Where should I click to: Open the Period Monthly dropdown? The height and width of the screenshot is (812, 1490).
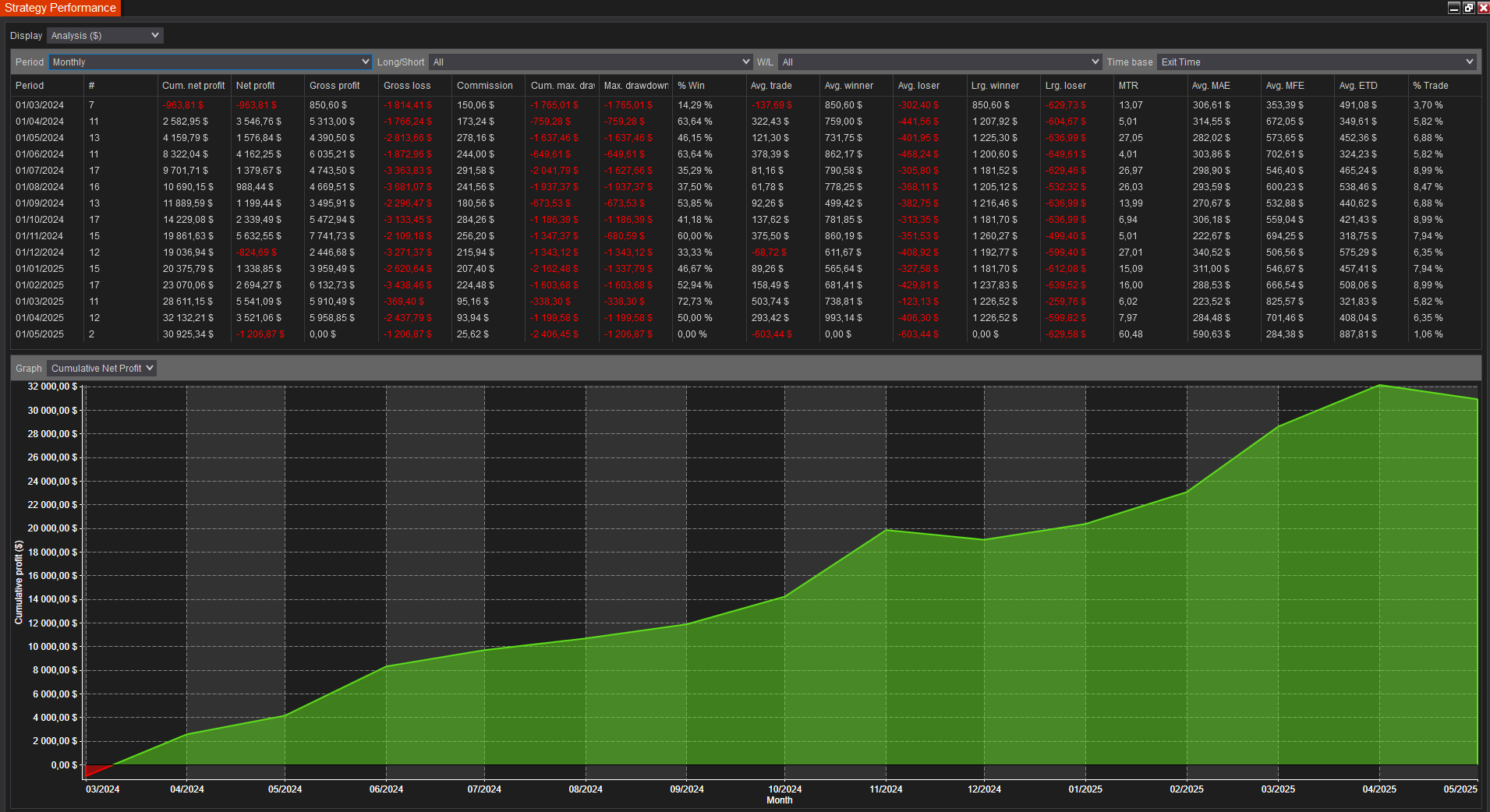pos(210,62)
